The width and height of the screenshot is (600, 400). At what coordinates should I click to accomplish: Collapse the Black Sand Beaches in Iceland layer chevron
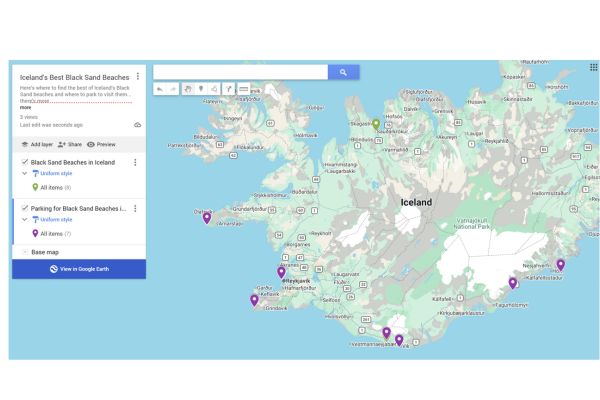click(x=25, y=173)
